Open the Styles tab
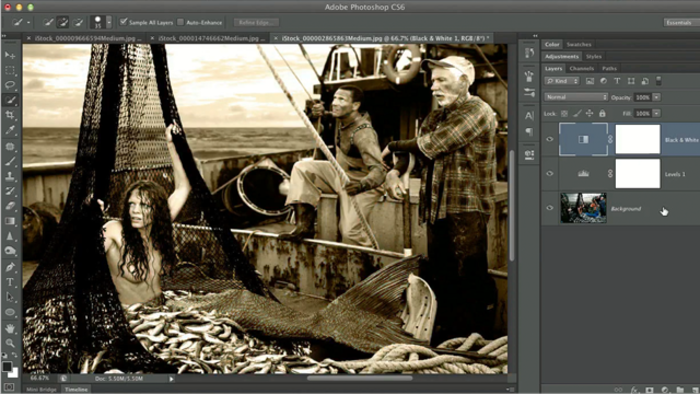 tap(594, 56)
